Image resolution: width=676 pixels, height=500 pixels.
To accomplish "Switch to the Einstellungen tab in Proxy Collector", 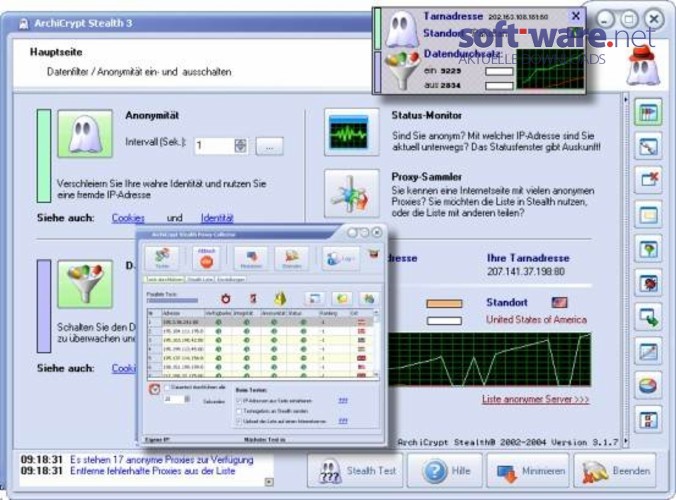I will pos(231,279).
